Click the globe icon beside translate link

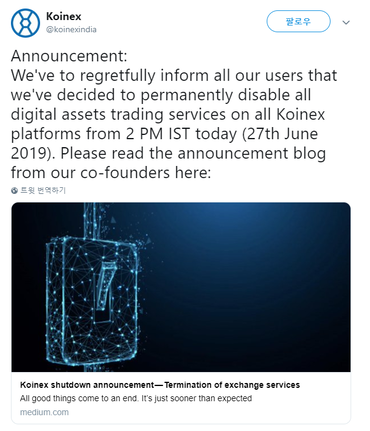point(14,191)
